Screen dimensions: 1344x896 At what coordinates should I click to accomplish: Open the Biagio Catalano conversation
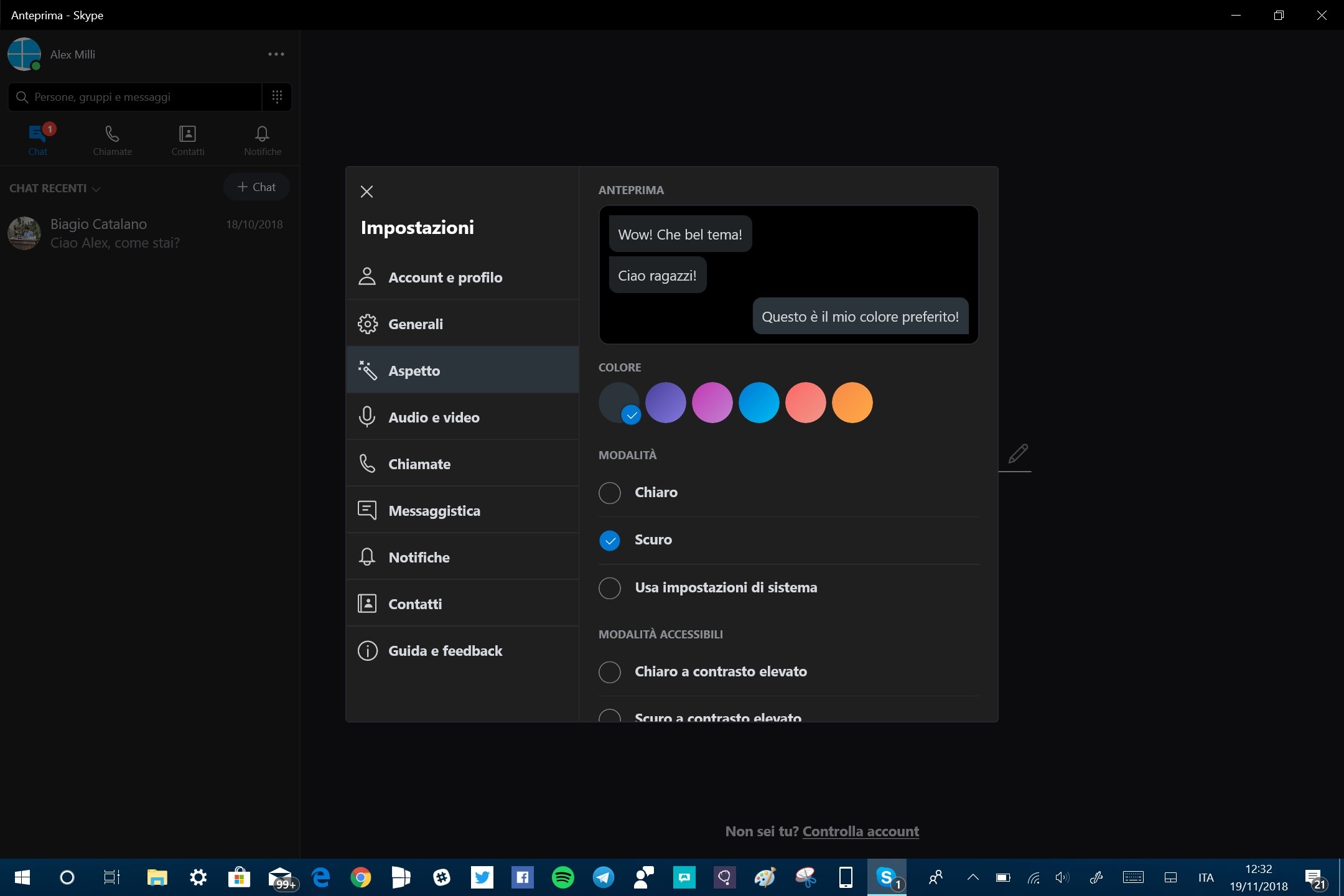[149, 233]
